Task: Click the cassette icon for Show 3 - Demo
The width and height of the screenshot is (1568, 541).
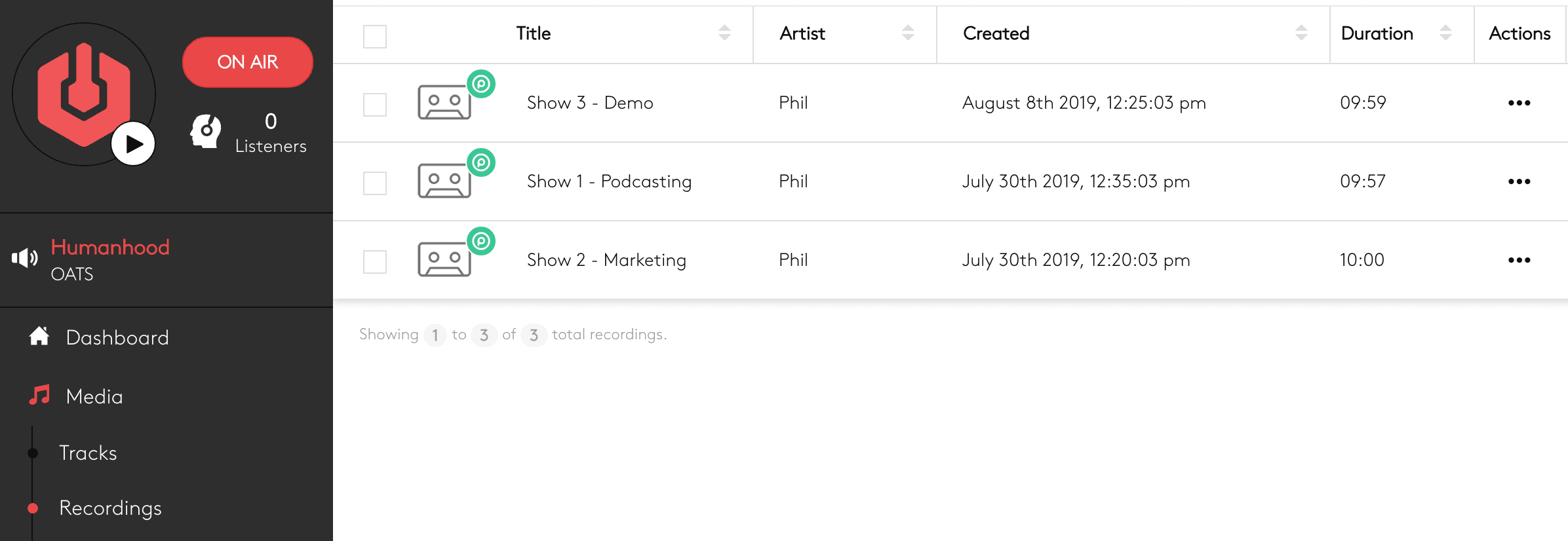Action: pyautogui.click(x=444, y=103)
